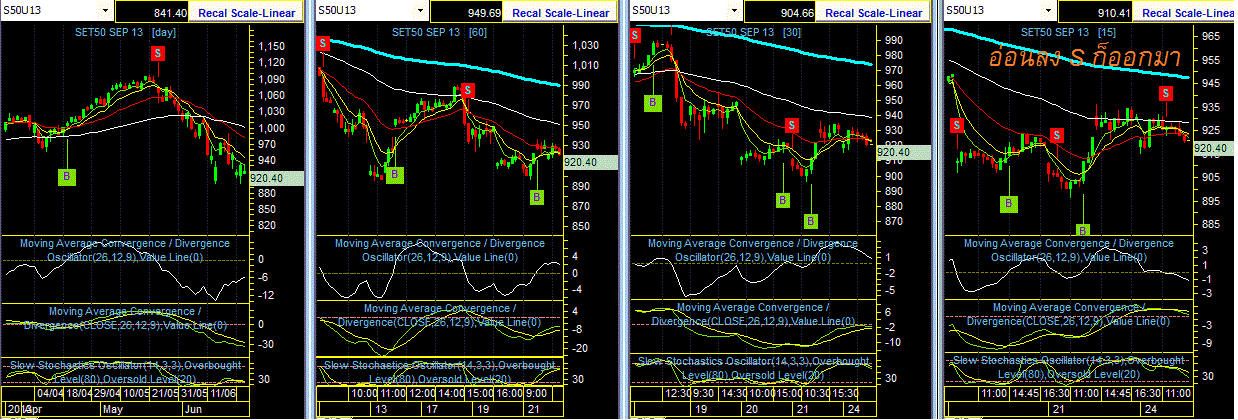1238x420 pixels.
Task: Select Slow Stochastics Oscillator label in 15-minute chart
Action: (1068, 367)
